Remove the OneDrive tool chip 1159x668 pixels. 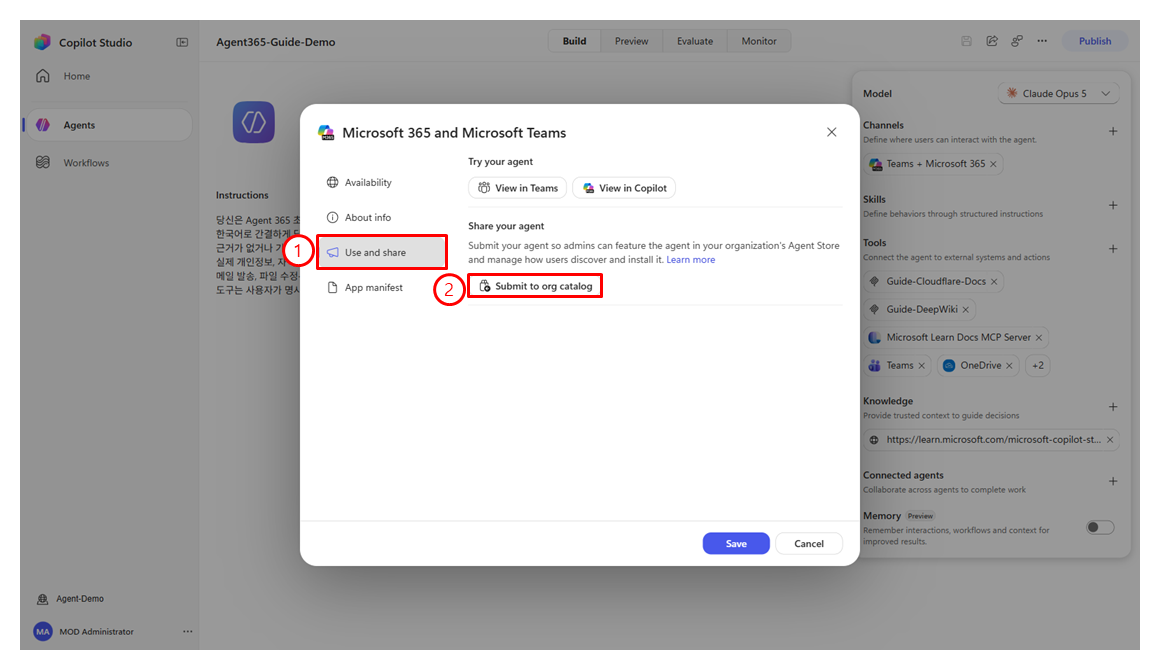point(1010,366)
